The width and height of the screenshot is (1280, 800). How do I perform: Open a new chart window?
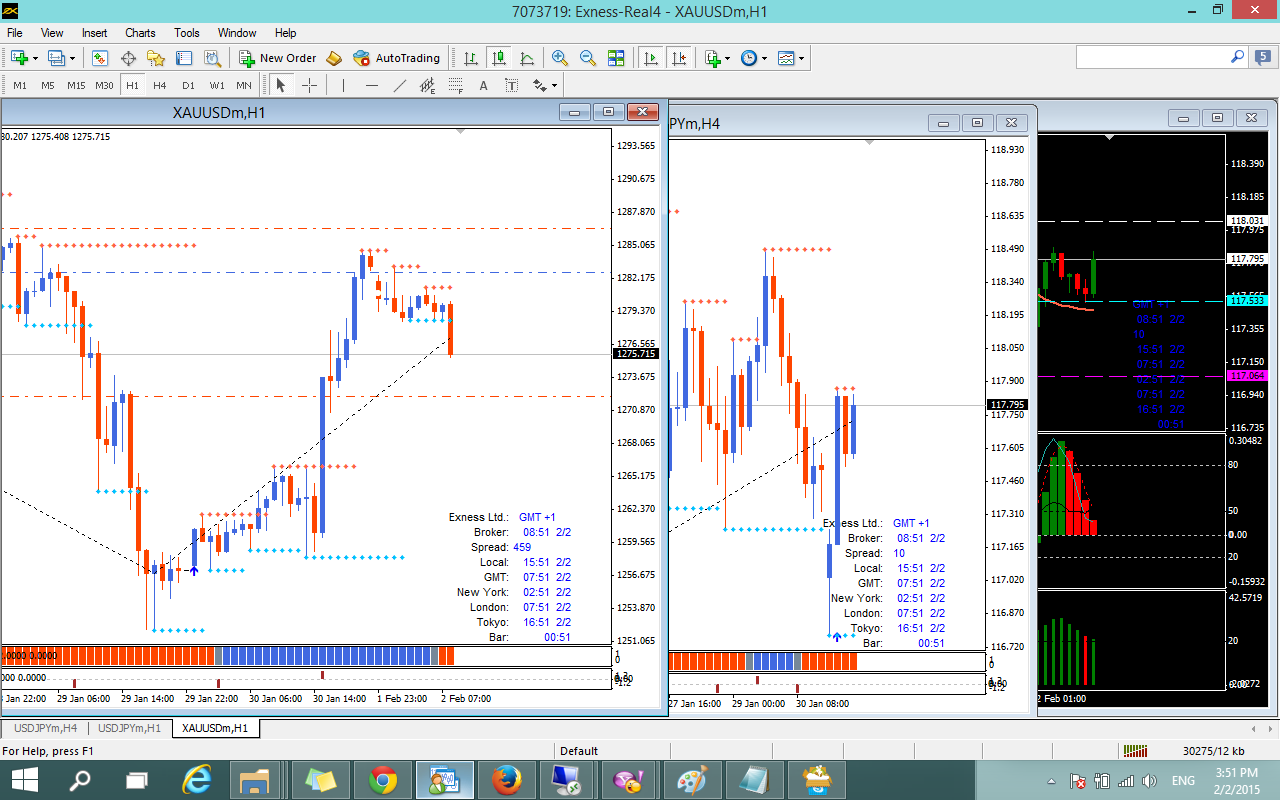[x=19, y=58]
